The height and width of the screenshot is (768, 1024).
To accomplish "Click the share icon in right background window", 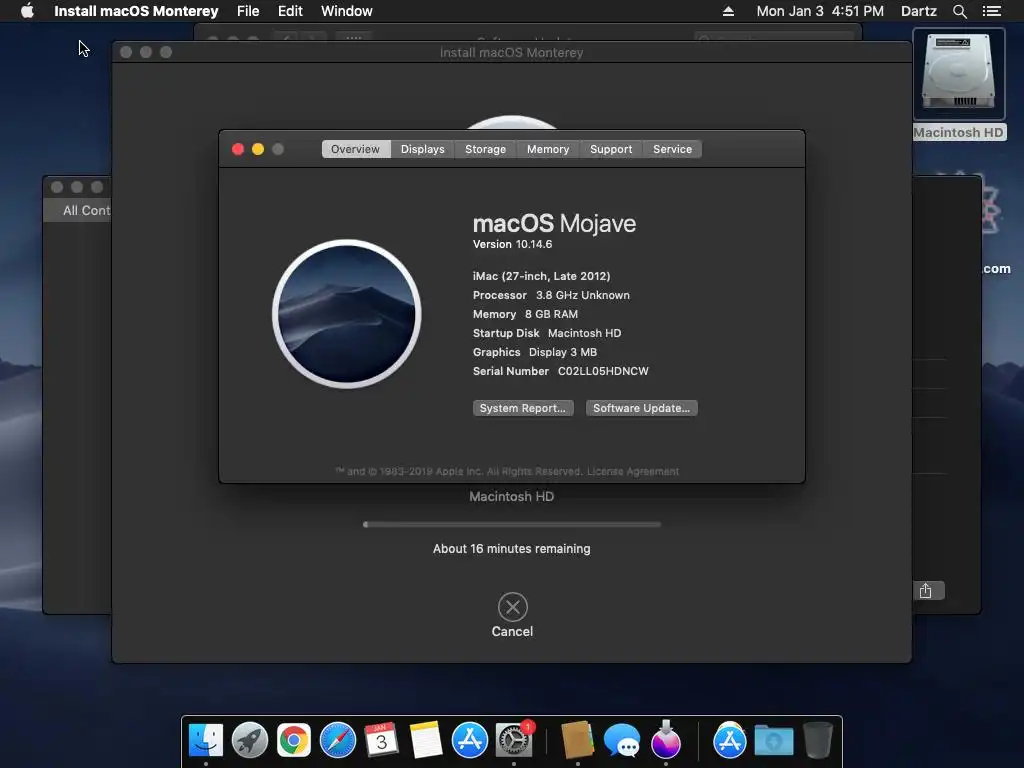I will coord(925,591).
